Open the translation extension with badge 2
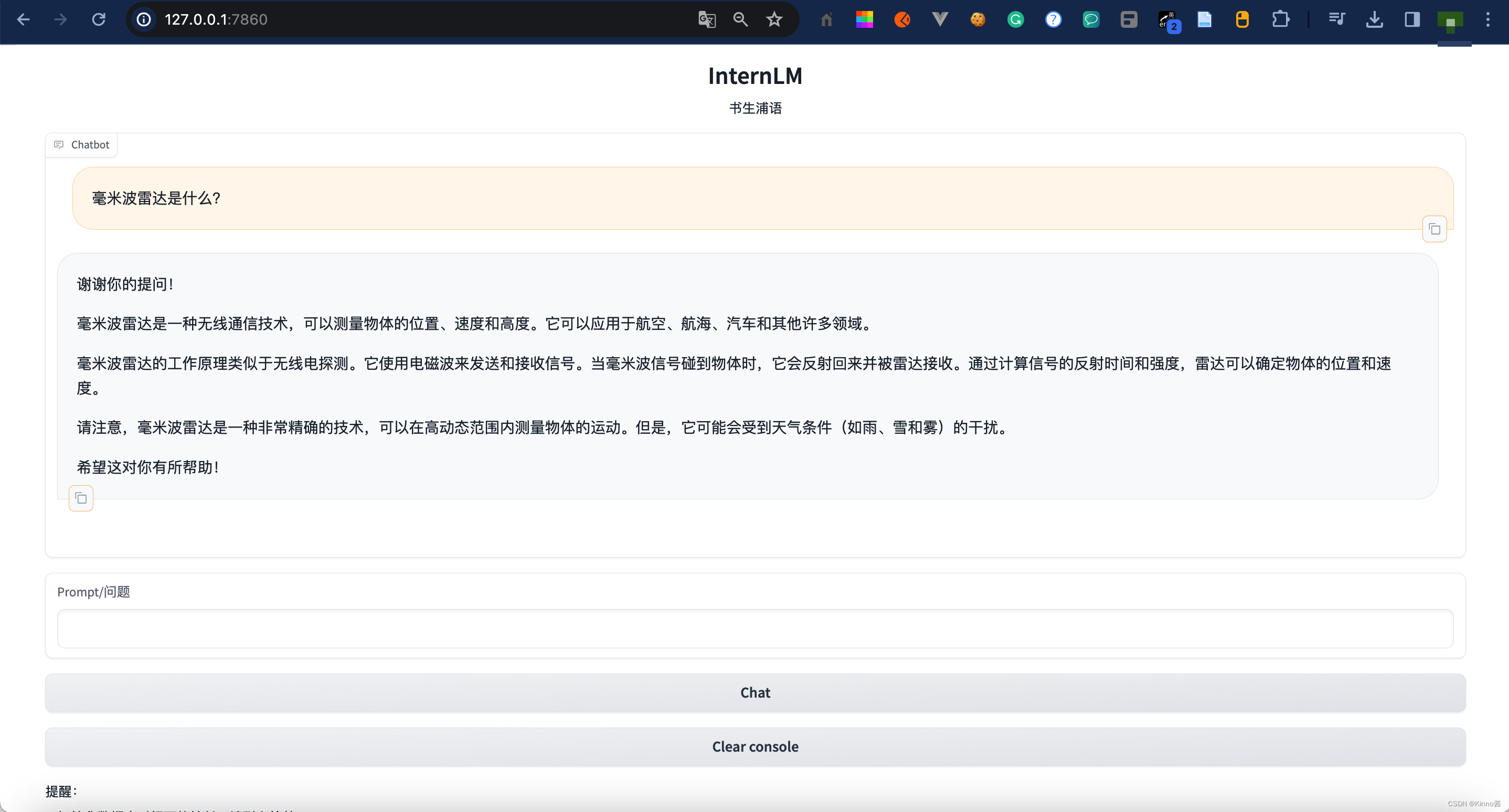The height and width of the screenshot is (812, 1509). [1168, 21]
